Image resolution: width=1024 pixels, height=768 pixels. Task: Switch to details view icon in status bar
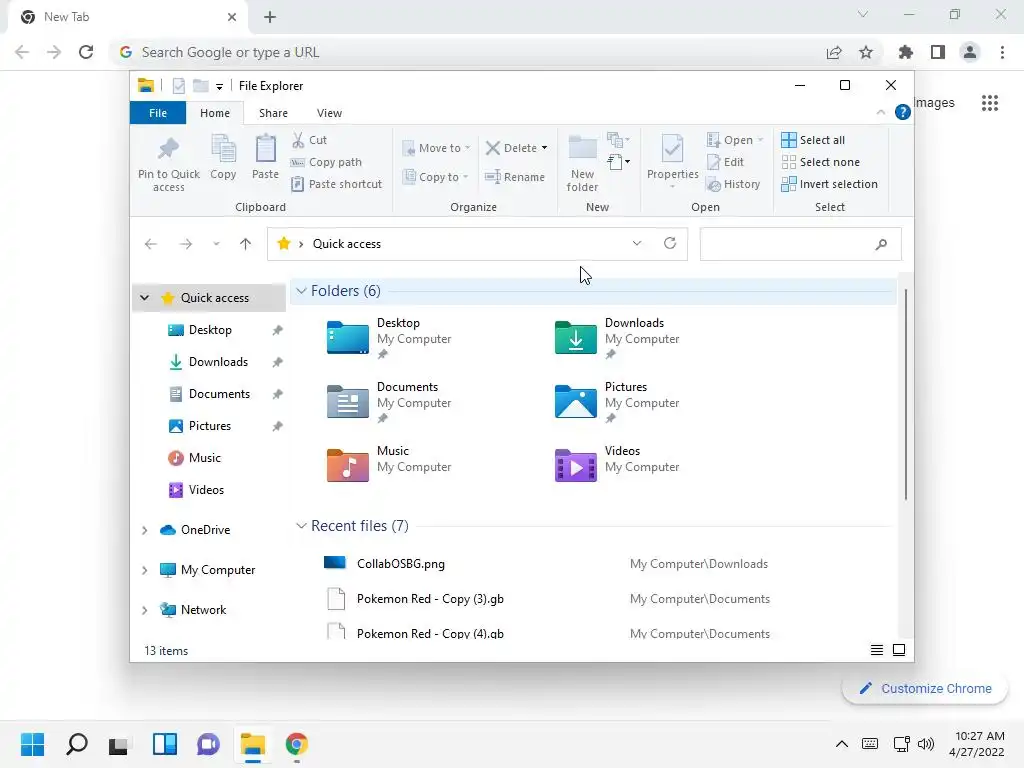tap(877, 650)
